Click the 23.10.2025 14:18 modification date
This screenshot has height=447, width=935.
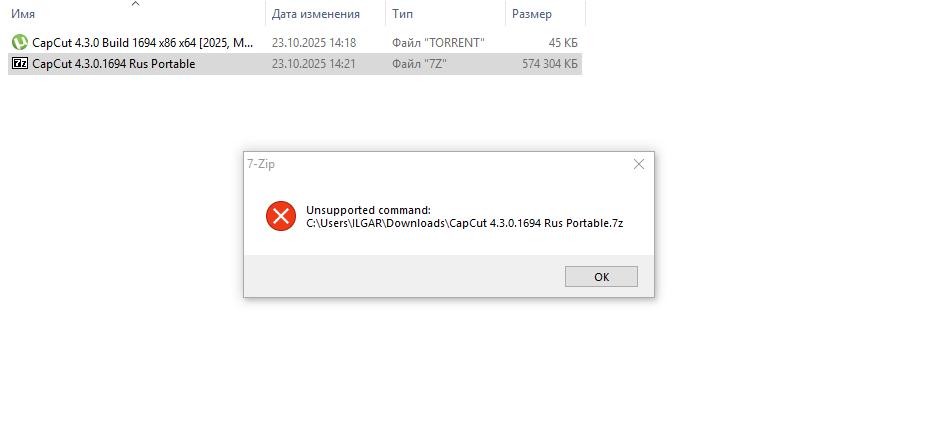pos(314,43)
